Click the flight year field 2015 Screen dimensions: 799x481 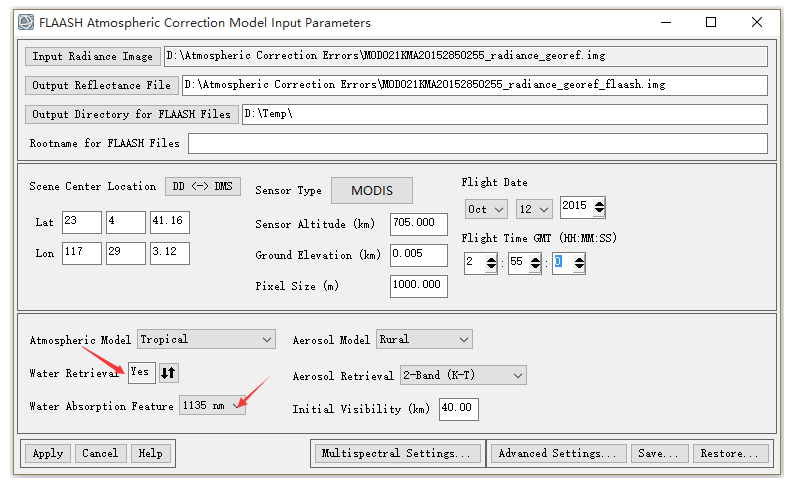coord(576,207)
